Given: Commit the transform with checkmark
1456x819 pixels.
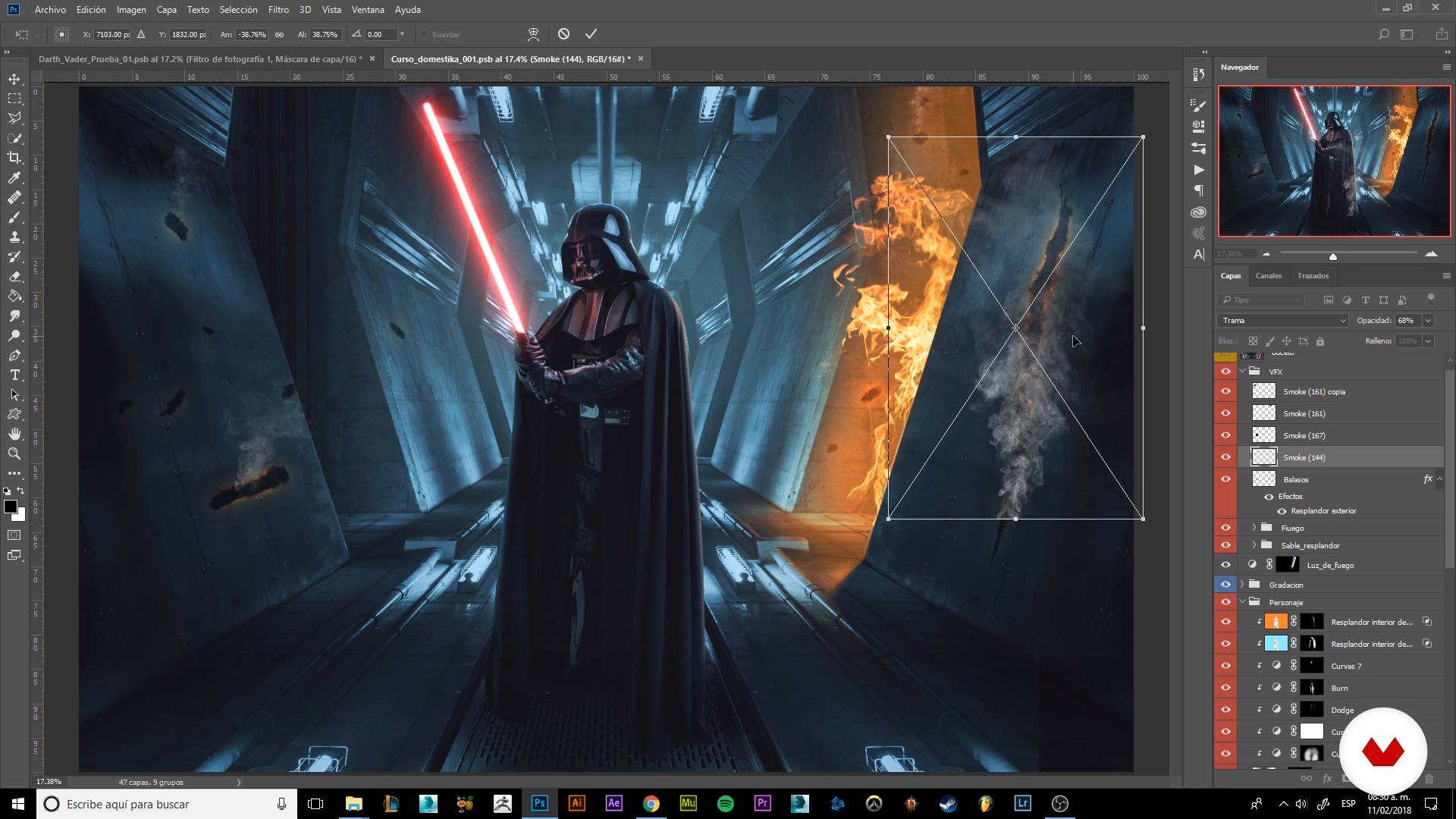Looking at the screenshot, I should (x=591, y=34).
